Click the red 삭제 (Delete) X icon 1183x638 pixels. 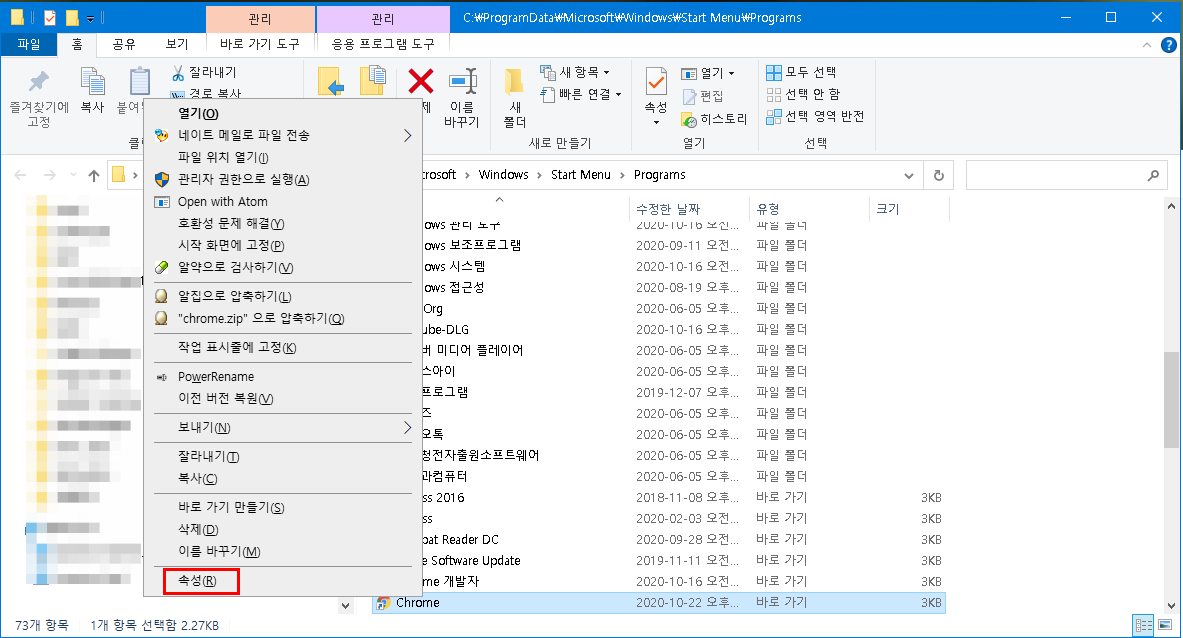pos(419,82)
